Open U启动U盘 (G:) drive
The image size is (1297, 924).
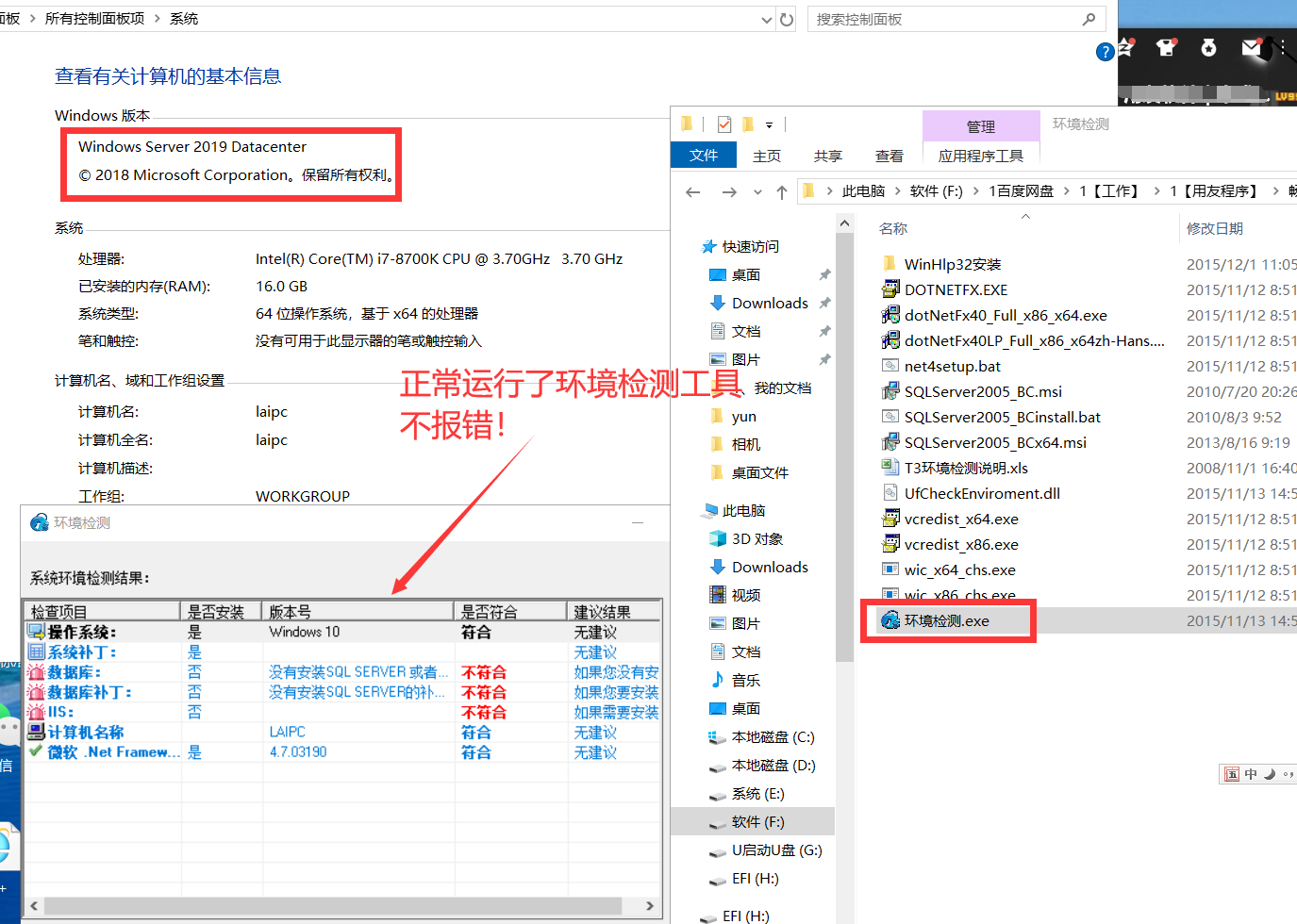coord(776,850)
